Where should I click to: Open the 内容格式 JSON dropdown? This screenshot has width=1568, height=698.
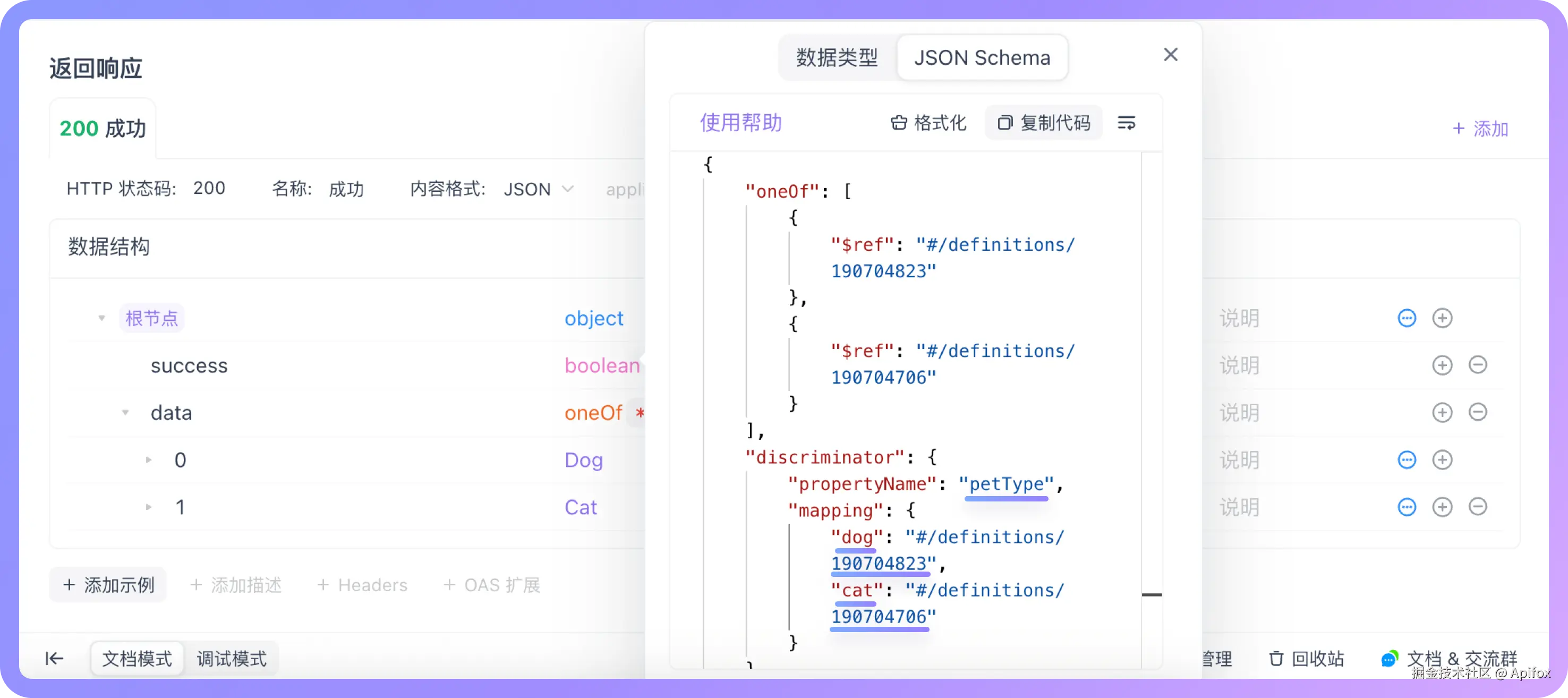tap(538, 189)
